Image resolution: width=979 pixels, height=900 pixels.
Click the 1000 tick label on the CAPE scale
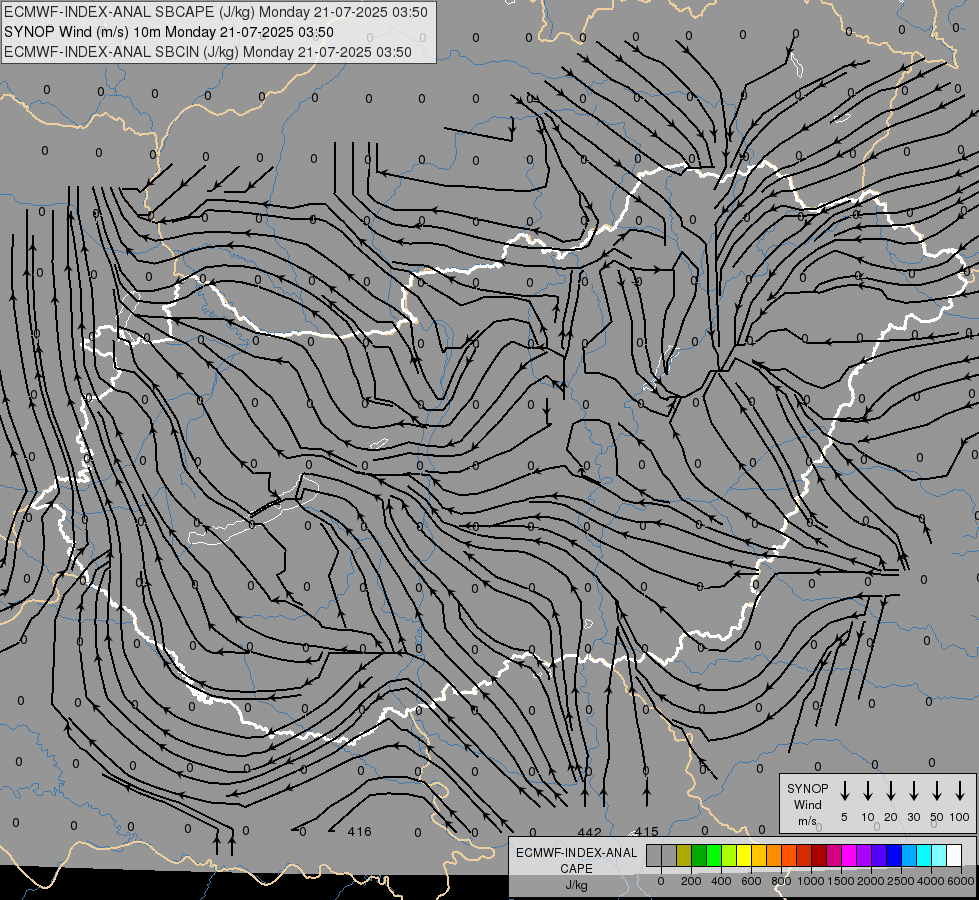tap(811, 881)
